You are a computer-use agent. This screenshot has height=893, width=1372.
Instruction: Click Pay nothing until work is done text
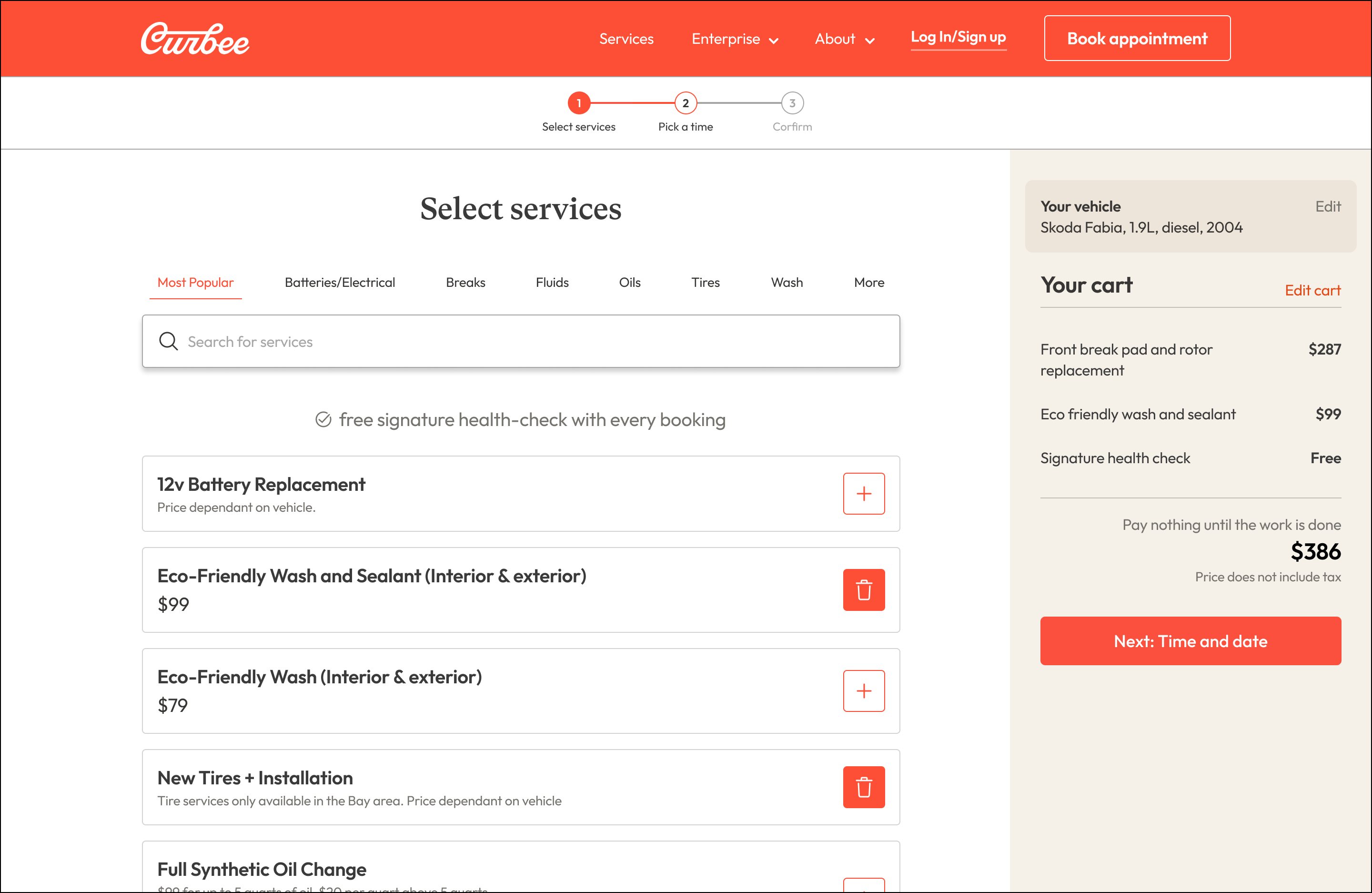click(x=1231, y=525)
